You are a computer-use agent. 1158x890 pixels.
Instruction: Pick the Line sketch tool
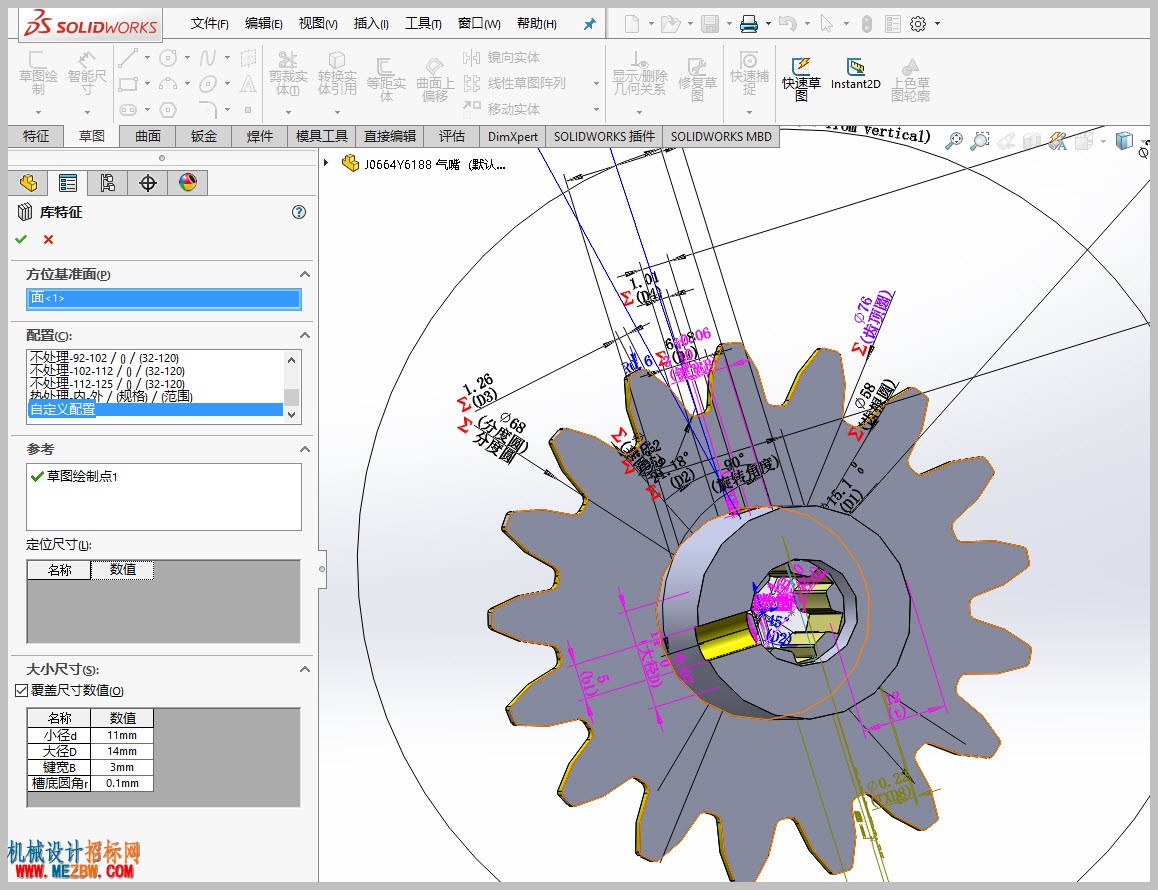[x=129, y=58]
